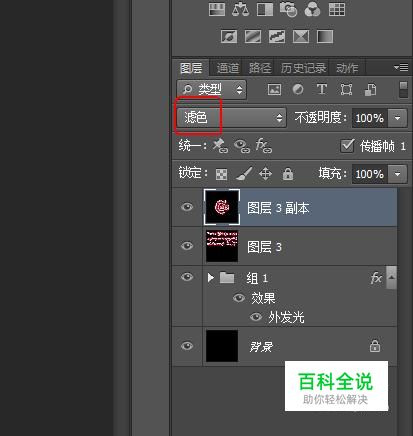Add a Threshold adjustment (stairs icon)

coord(277,36)
